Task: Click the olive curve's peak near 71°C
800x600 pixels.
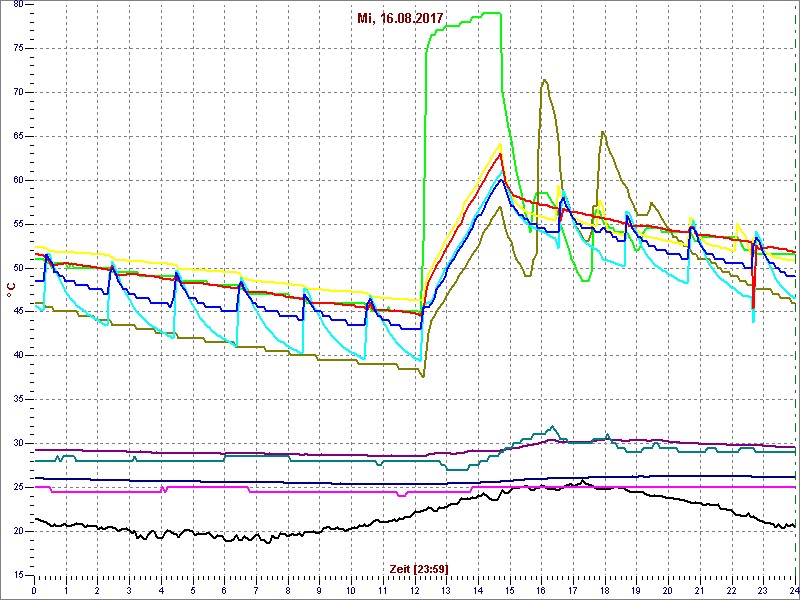Action: click(544, 80)
